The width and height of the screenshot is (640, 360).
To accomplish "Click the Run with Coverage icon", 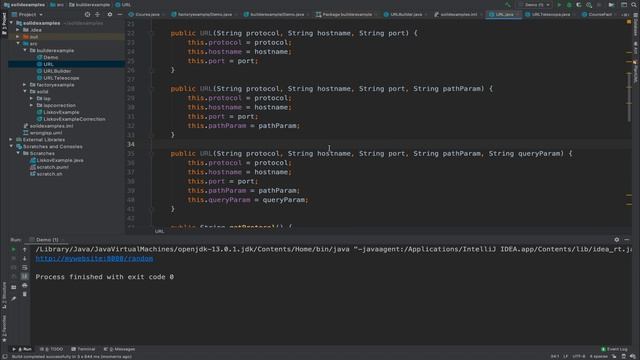I will coord(579,5).
